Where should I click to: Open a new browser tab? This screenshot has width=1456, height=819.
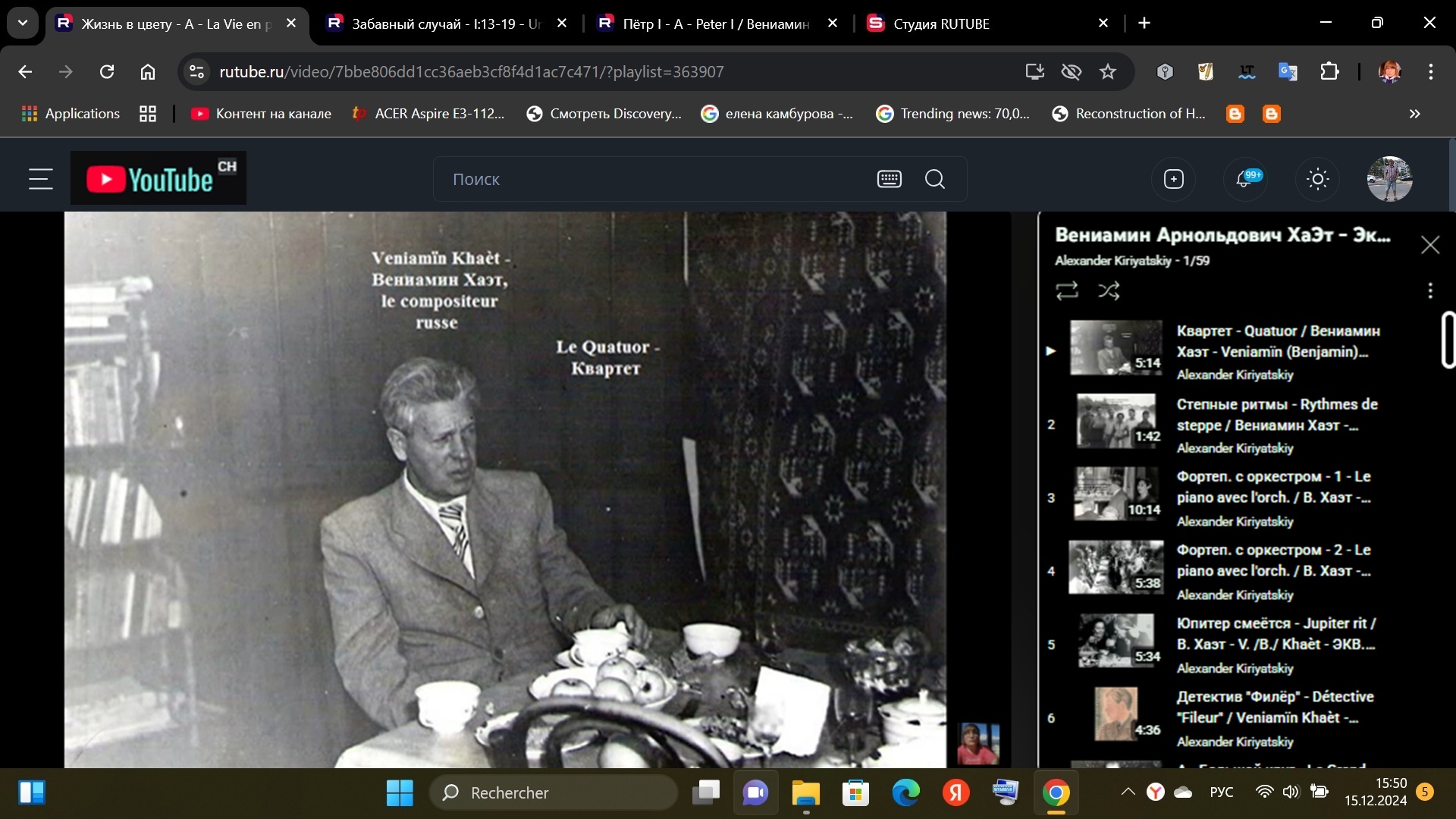1144,23
